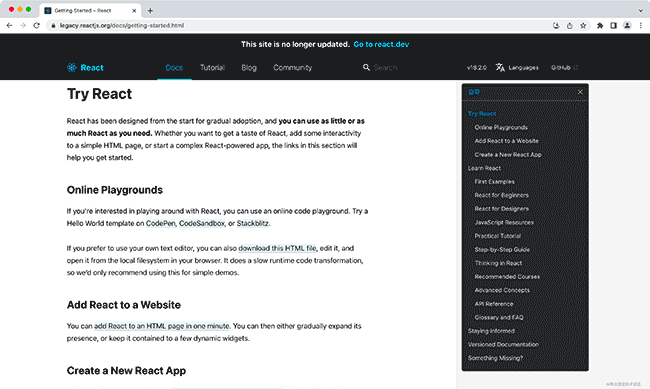Open the browser extensions puzzle icon

[x=600, y=26]
